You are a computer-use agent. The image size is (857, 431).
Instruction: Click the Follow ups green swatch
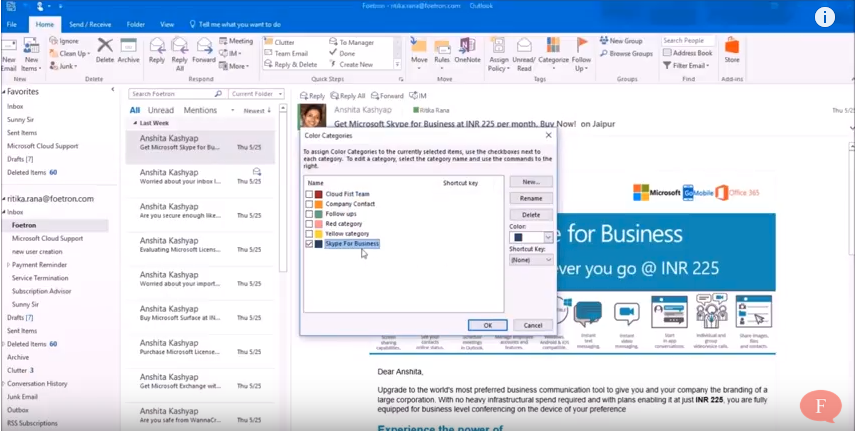click(319, 214)
